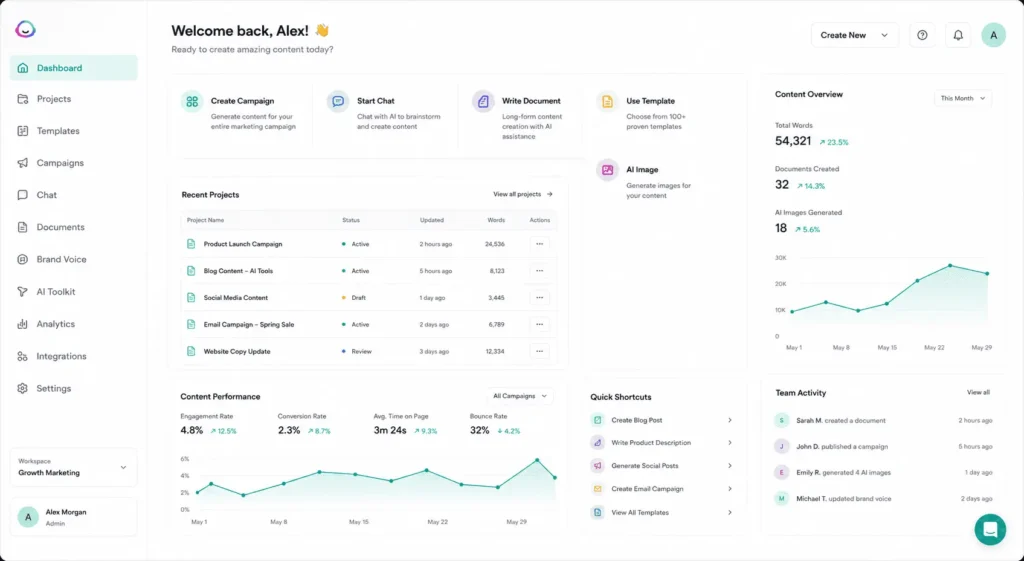
Task: Go to Dashboard in the sidebar
Action: pyautogui.click(x=73, y=68)
